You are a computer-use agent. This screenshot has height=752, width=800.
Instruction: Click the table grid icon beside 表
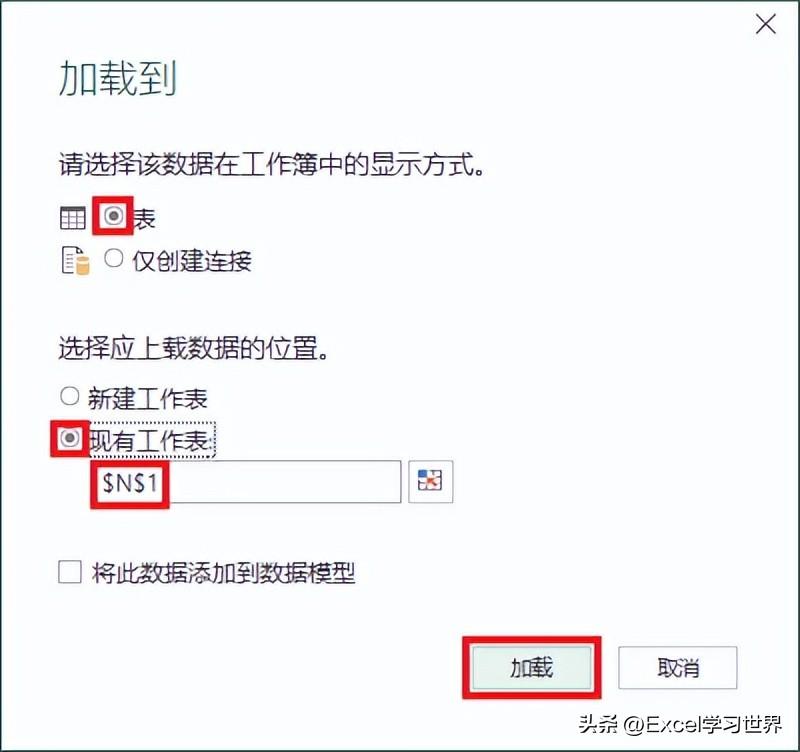pos(72,219)
